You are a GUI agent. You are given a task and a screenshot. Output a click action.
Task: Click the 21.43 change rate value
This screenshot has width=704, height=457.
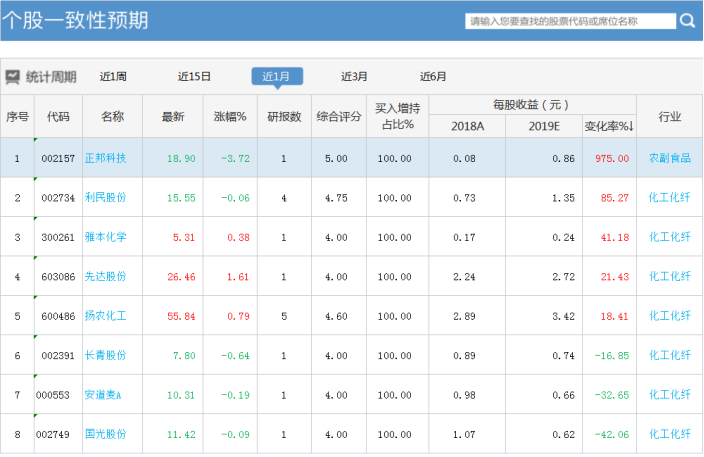[x=615, y=277]
